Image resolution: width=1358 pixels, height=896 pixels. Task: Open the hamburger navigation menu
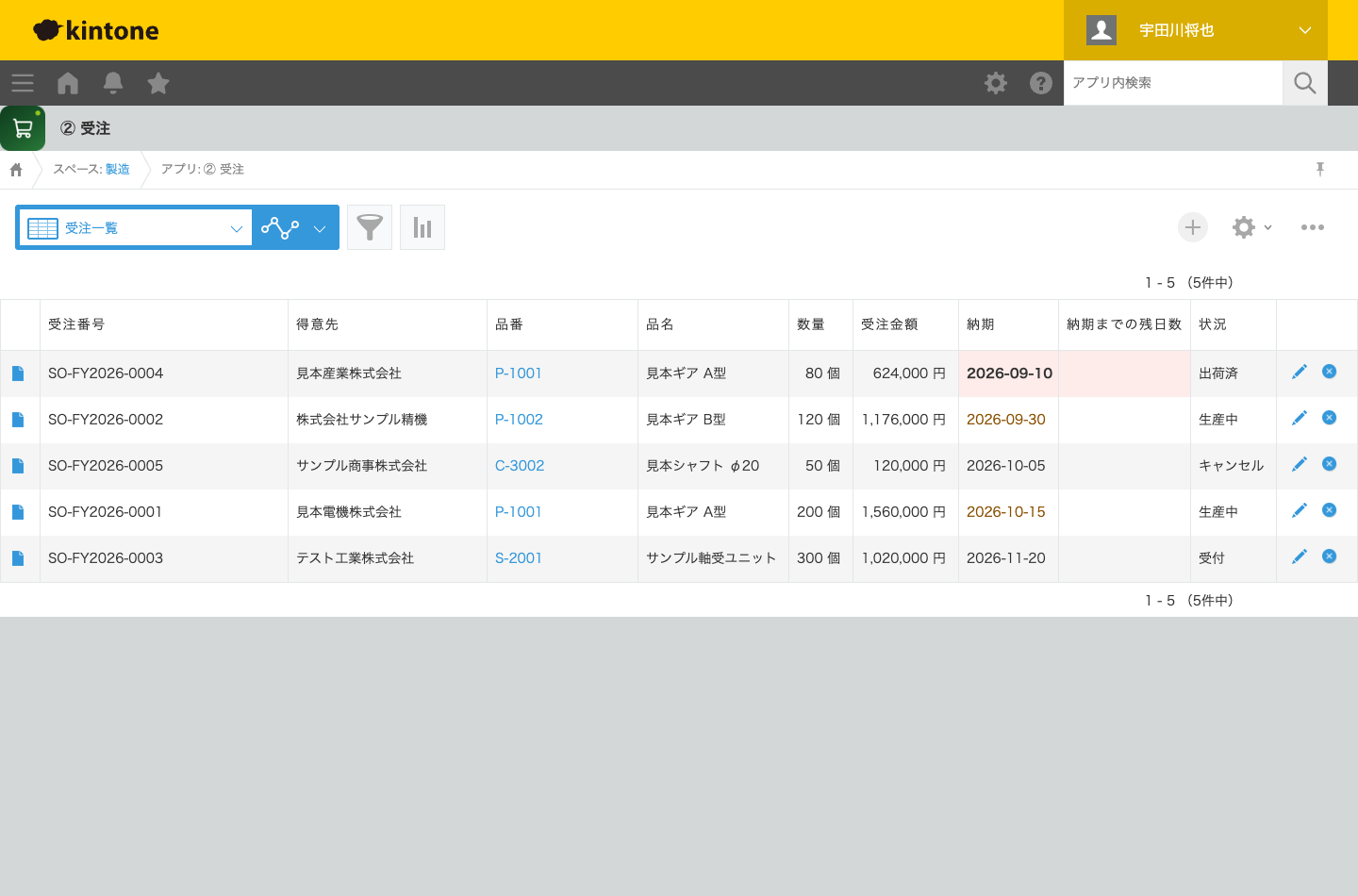(x=23, y=83)
